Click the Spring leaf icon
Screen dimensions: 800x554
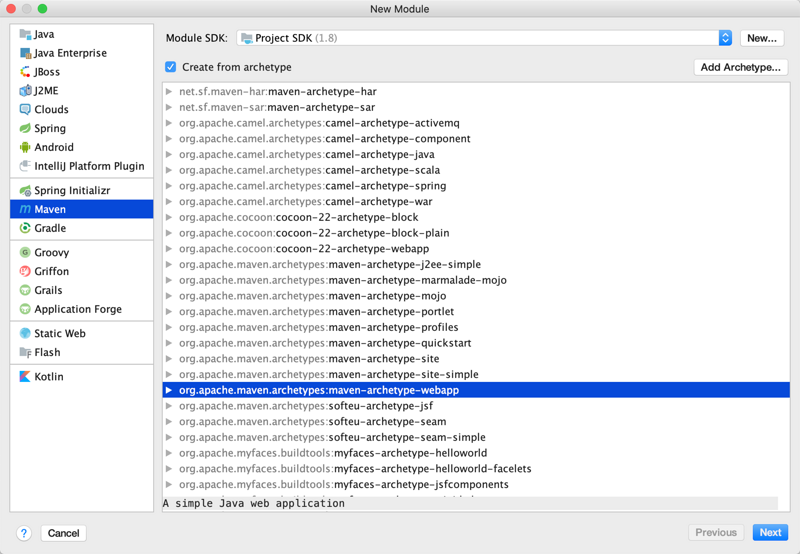click(x=25, y=128)
